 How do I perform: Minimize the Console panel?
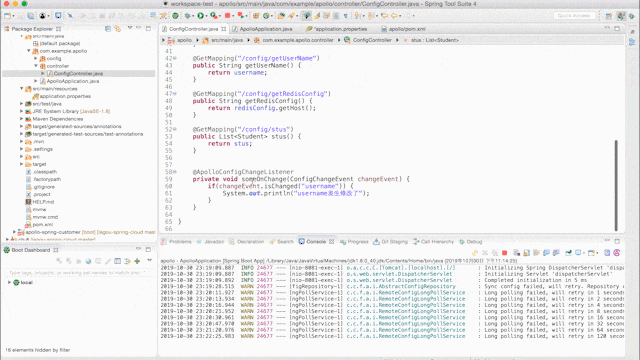[607, 241]
